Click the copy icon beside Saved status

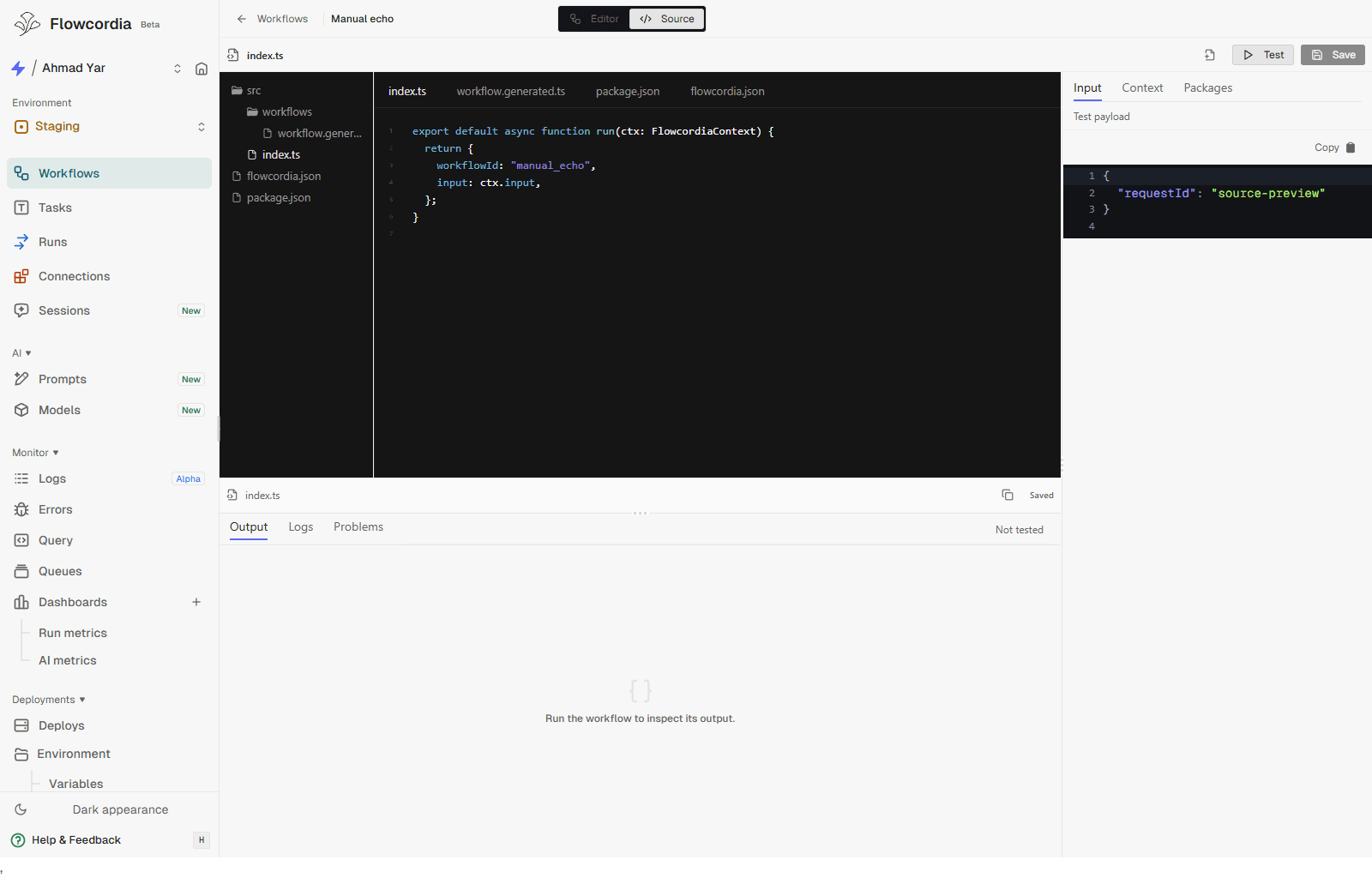[1008, 495]
